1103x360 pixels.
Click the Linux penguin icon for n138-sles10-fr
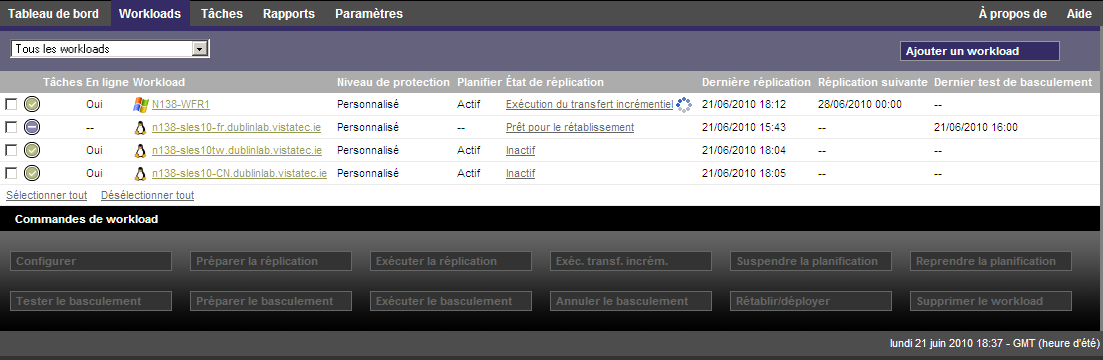[x=140, y=127]
